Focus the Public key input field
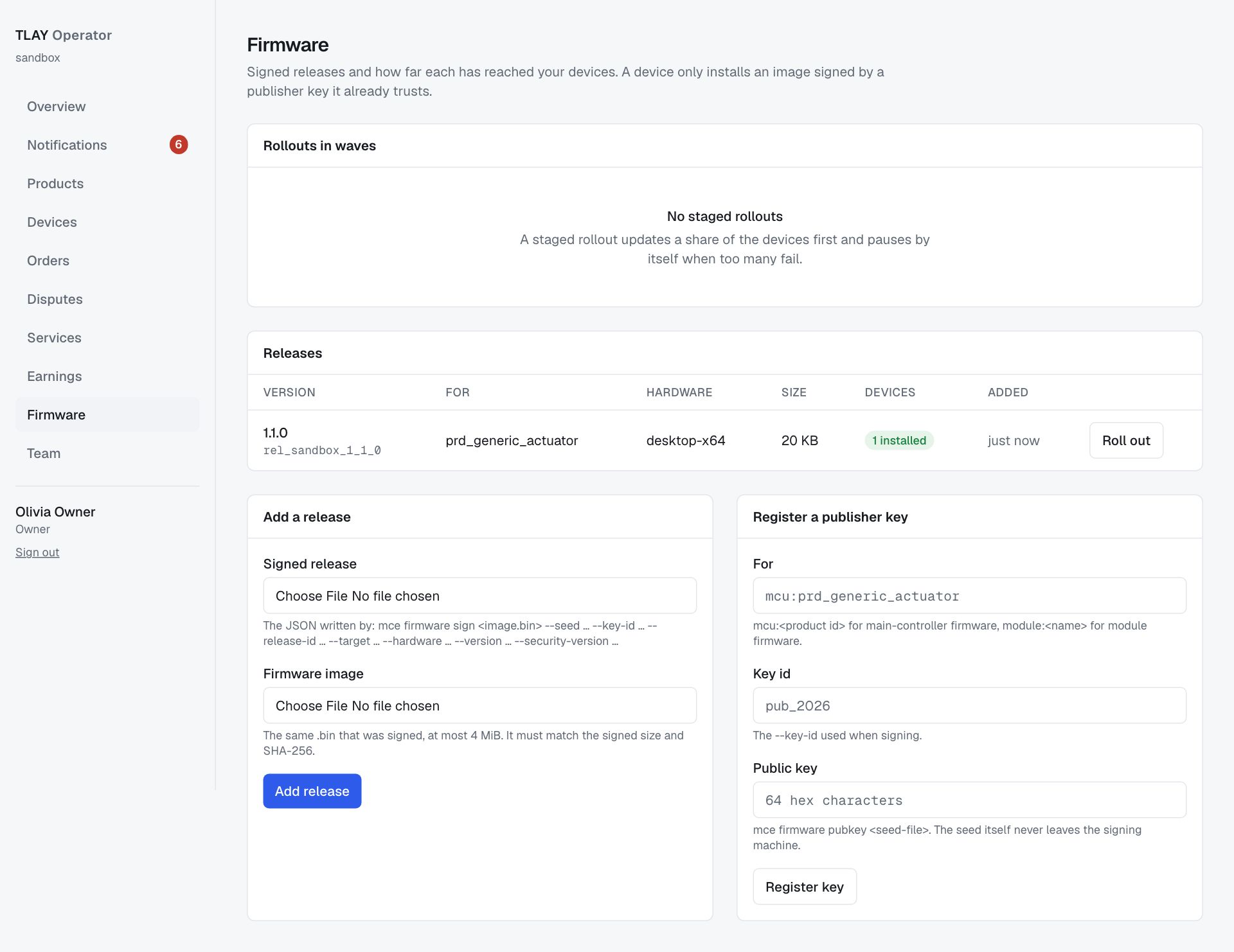 969,800
